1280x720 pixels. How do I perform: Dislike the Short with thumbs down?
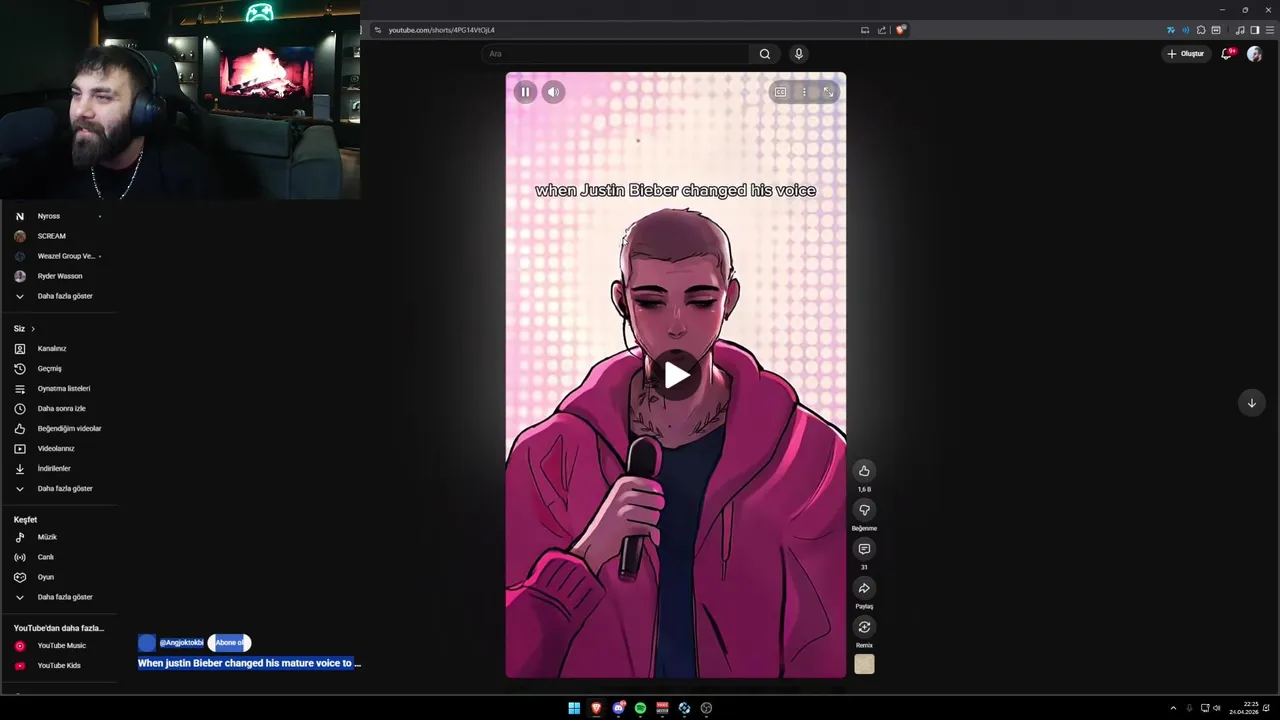pos(864,510)
